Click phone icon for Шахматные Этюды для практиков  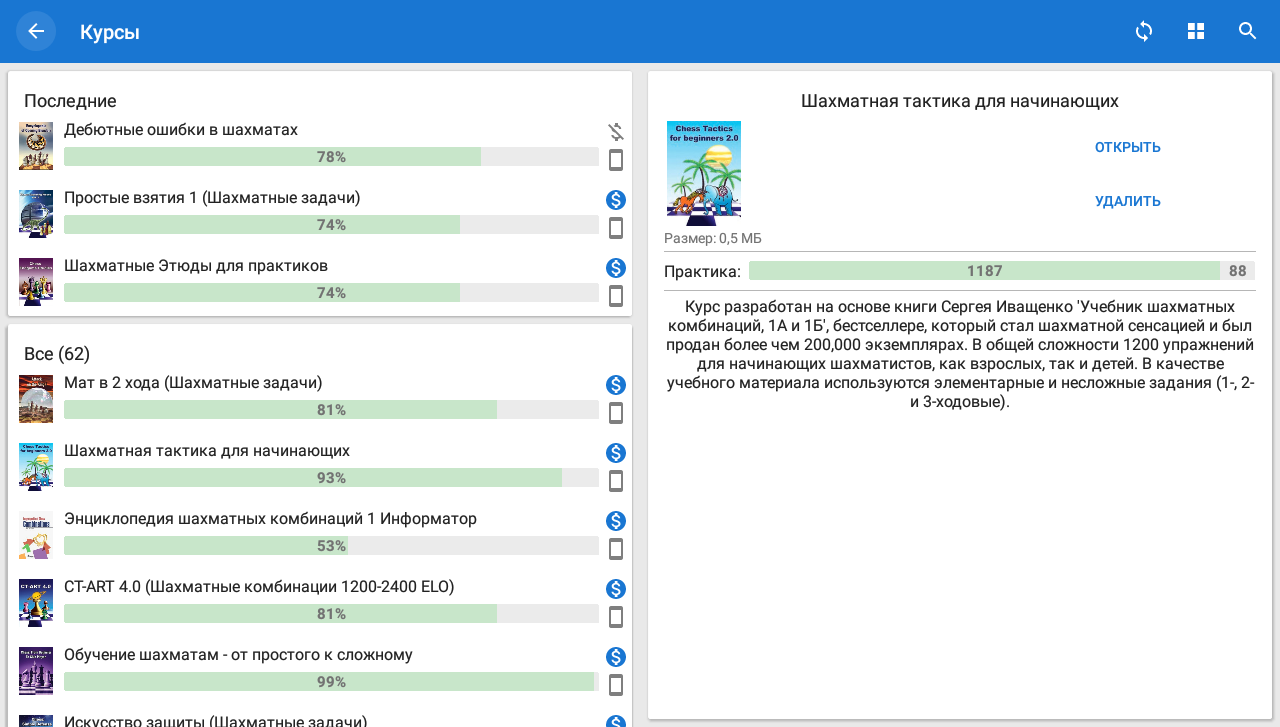tap(616, 296)
